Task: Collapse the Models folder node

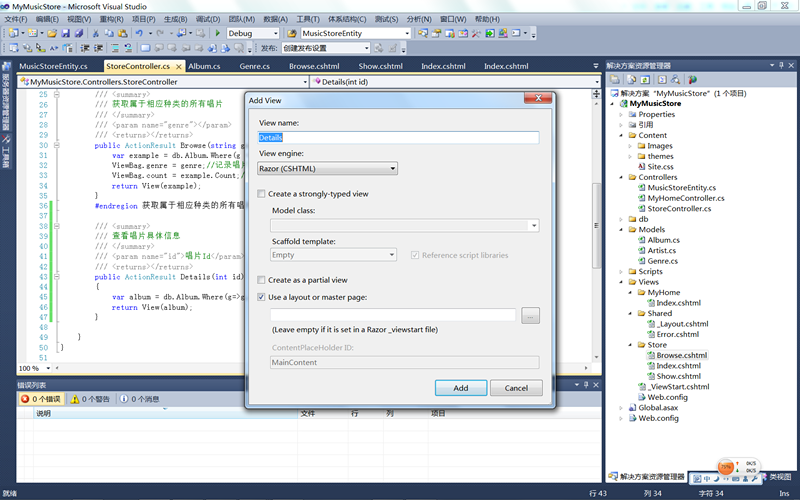Action: [x=621, y=230]
